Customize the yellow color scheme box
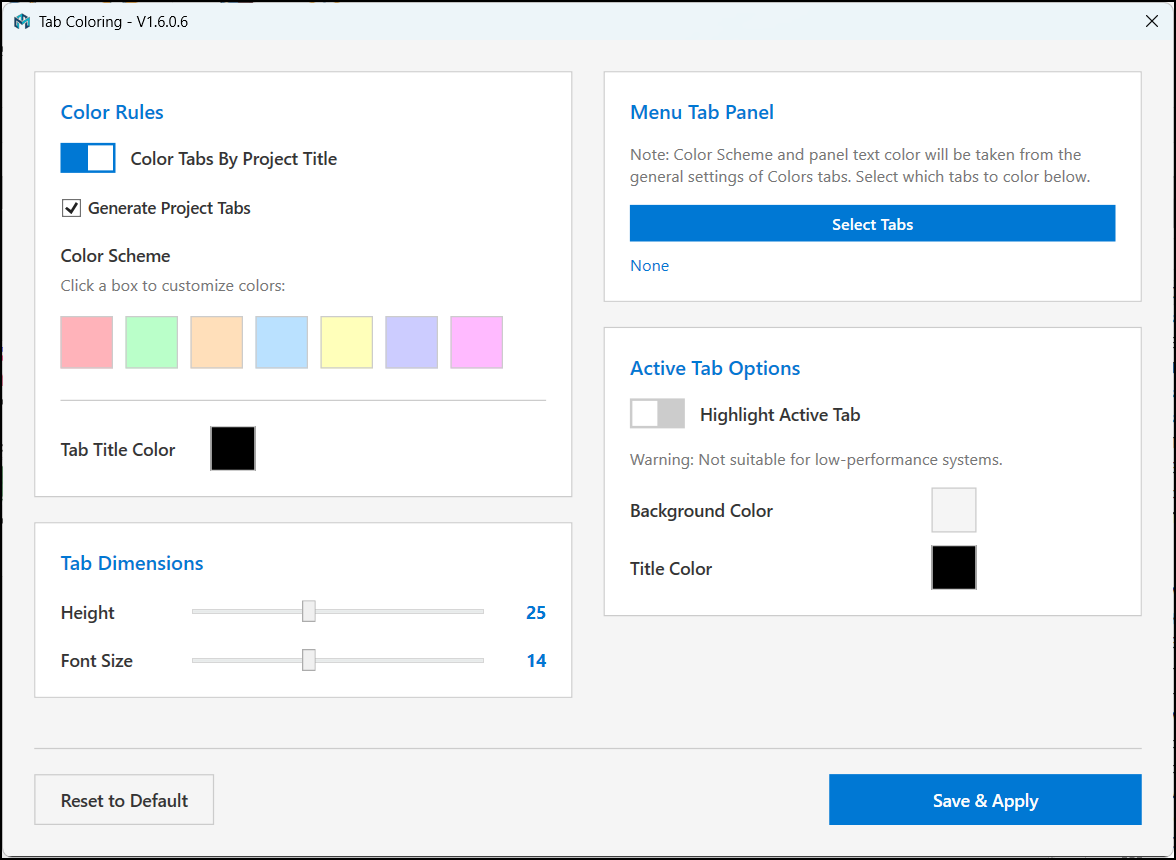Image resolution: width=1176 pixels, height=860 pixels. pos(346,343)
